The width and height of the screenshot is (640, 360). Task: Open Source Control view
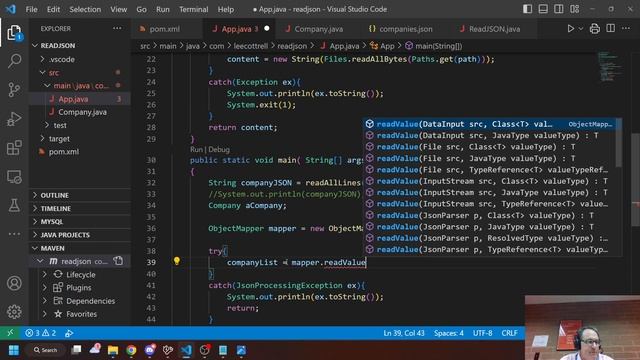pos(14,90)
